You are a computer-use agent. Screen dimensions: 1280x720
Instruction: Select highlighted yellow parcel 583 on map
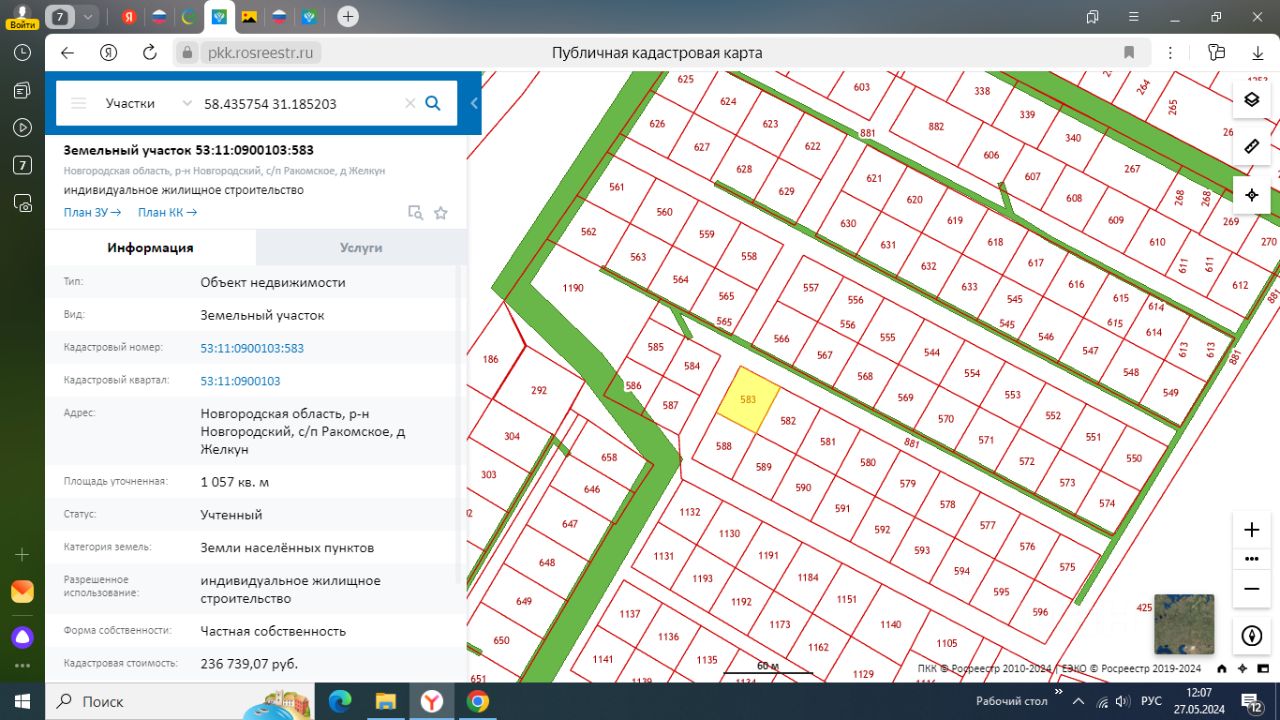(748, 400)
